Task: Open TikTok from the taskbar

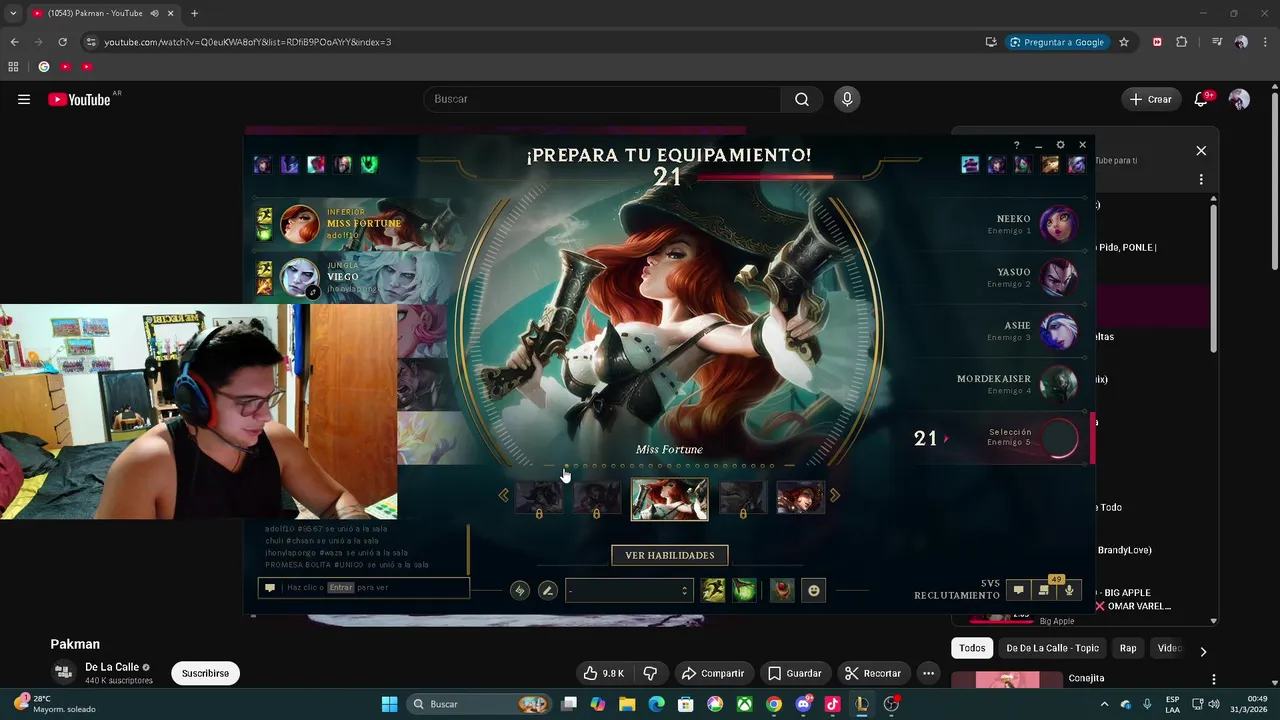Action: [x=832, y=704]
